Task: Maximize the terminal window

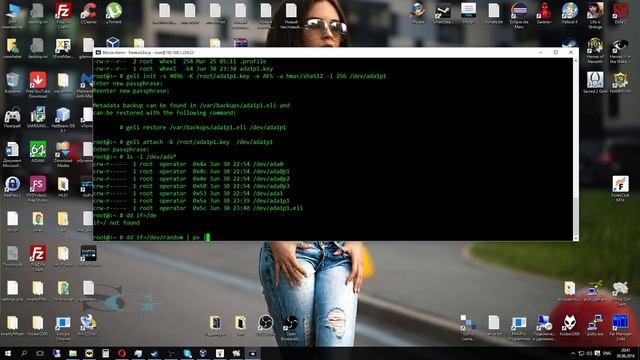Action: coord(556,53)
